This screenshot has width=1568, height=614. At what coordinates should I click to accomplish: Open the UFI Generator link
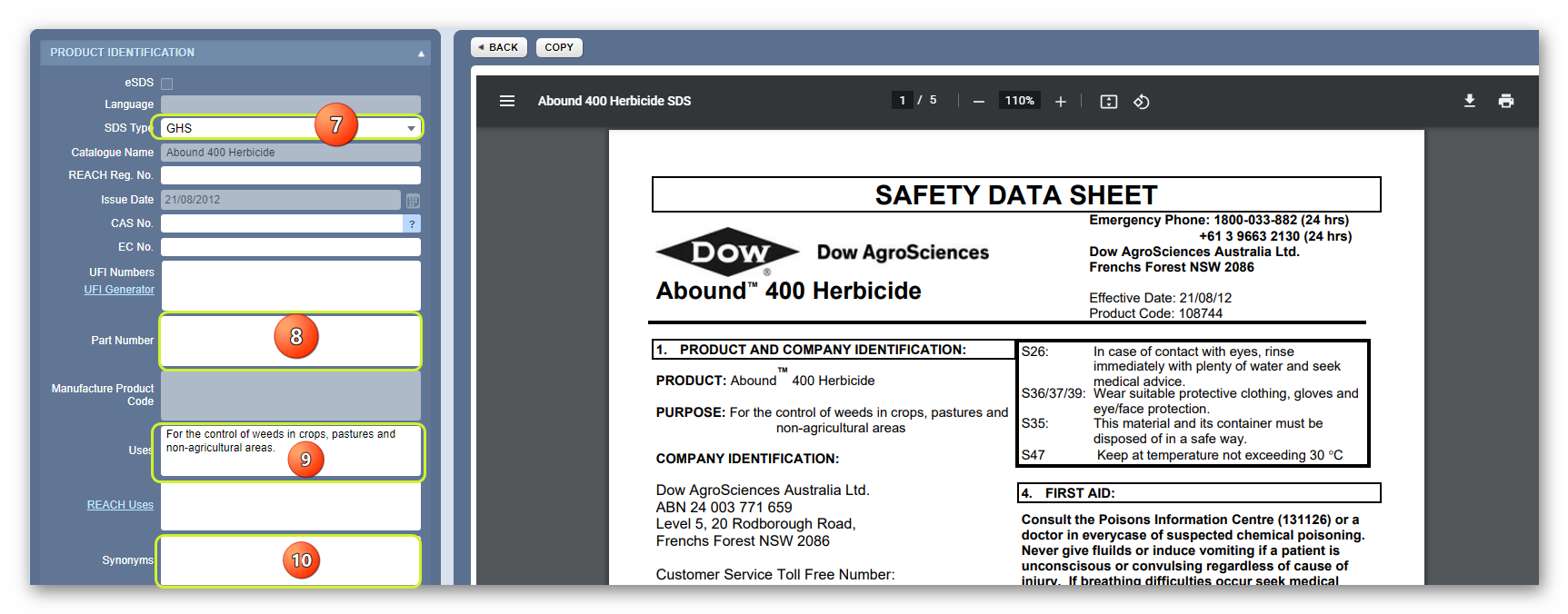tap(119, 290)
